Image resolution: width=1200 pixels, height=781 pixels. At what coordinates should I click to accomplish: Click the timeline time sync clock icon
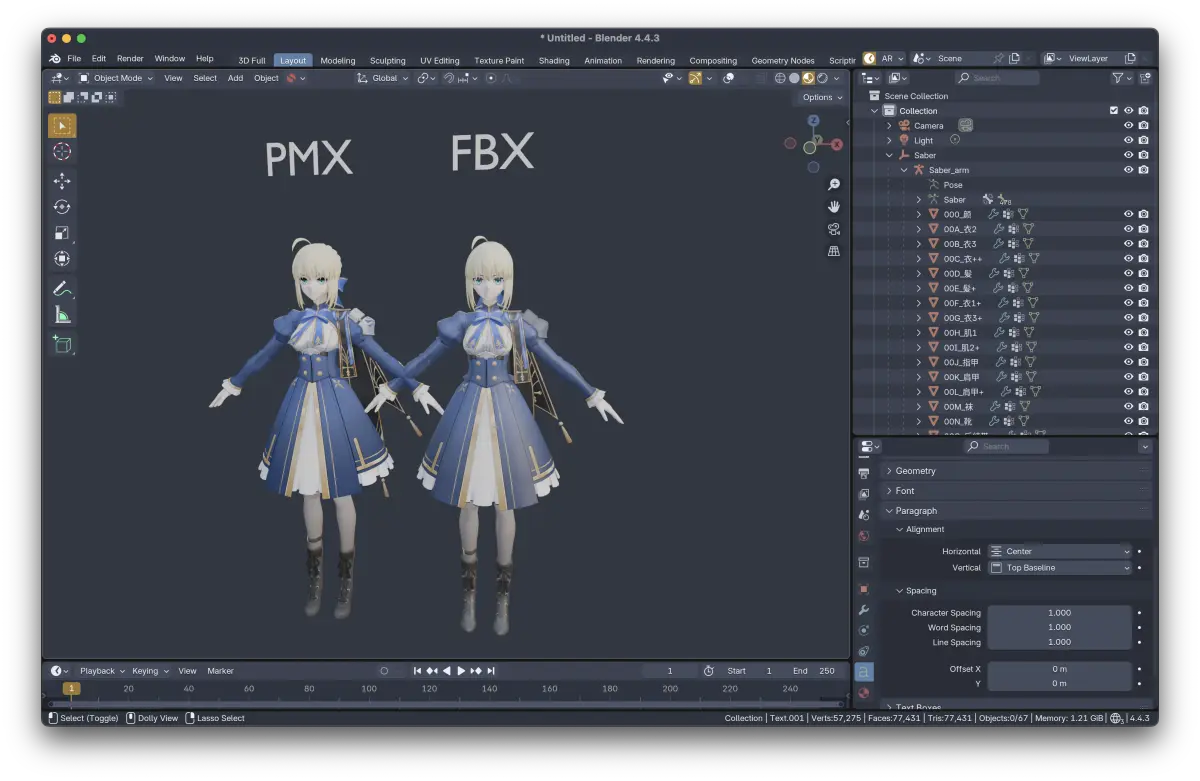click(709, 671)
